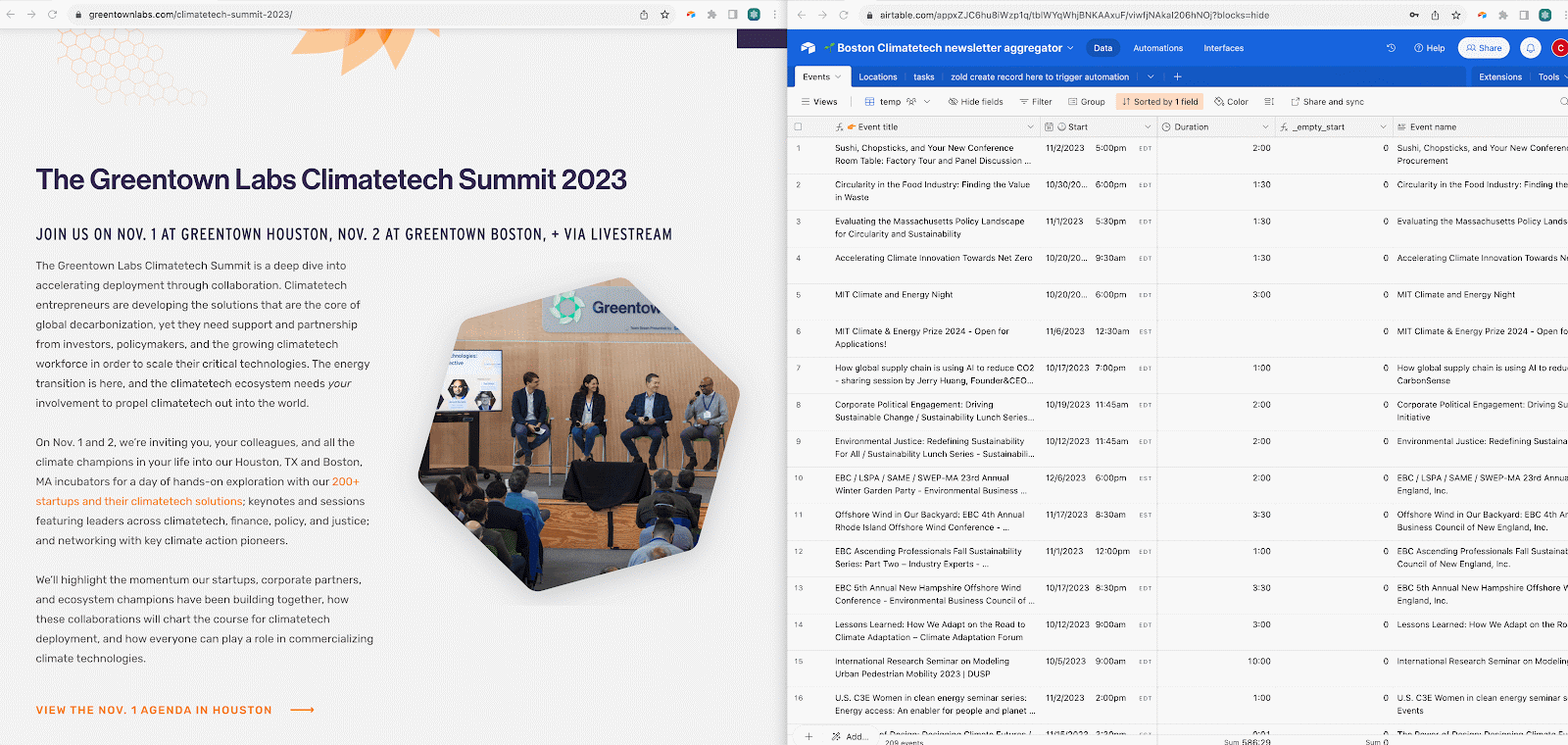This screenshot has height=745, width=1568.
Task: Reload the greentownlabs.com browser window
Action: point(52,15)
